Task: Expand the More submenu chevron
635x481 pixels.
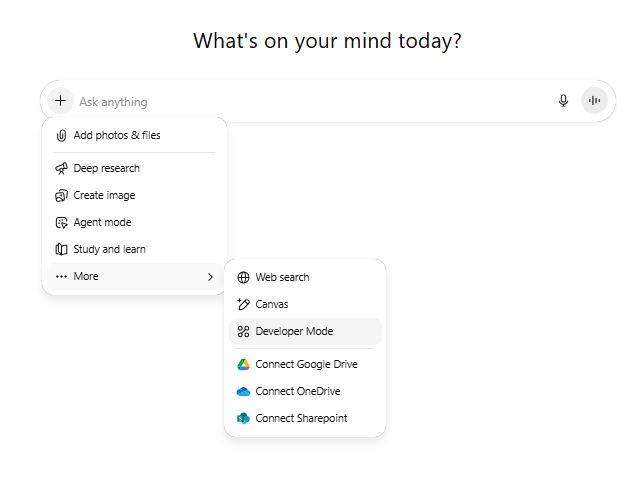Action: pos(210,277)
